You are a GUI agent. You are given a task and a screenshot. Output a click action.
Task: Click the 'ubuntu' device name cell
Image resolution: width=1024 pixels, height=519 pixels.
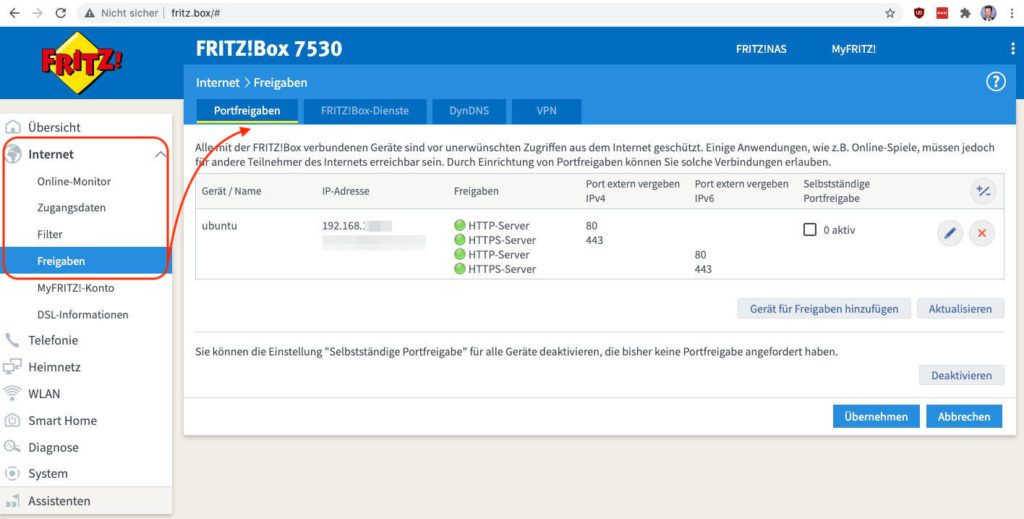219,226
